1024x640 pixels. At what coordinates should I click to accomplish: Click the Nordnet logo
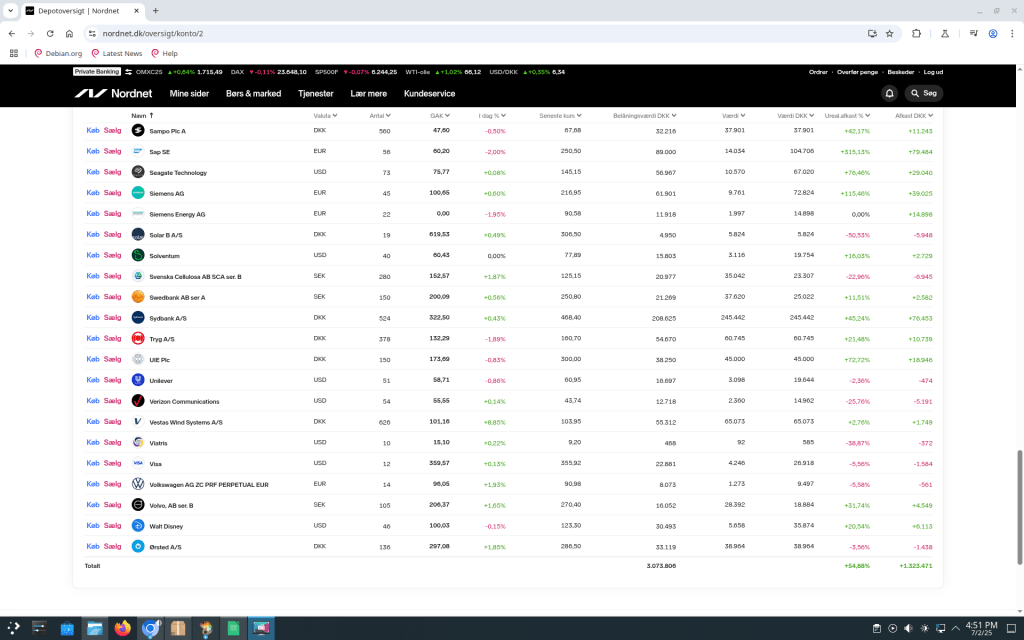[115, 93]
